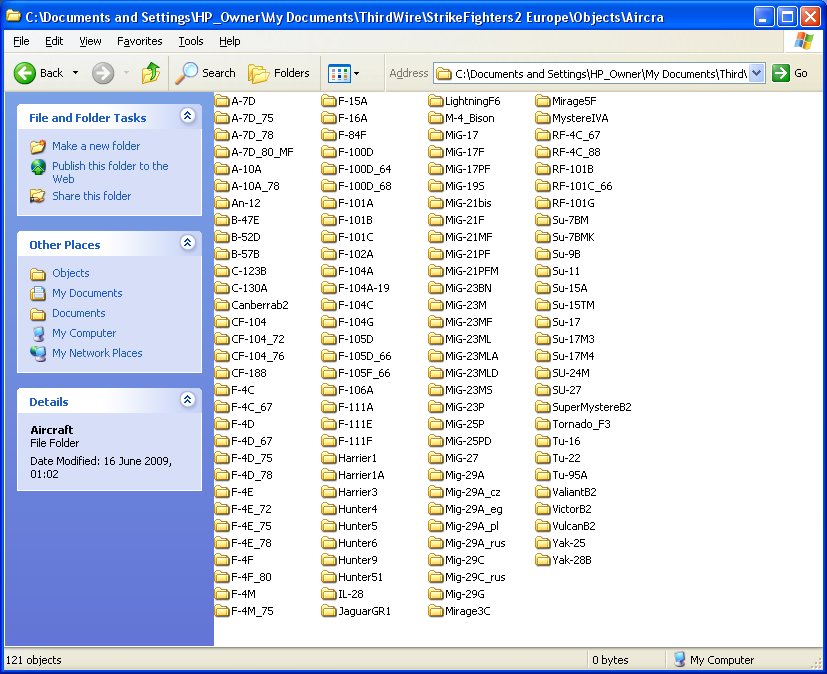
Task: Open My Network Places link
Action: (97, 353)
